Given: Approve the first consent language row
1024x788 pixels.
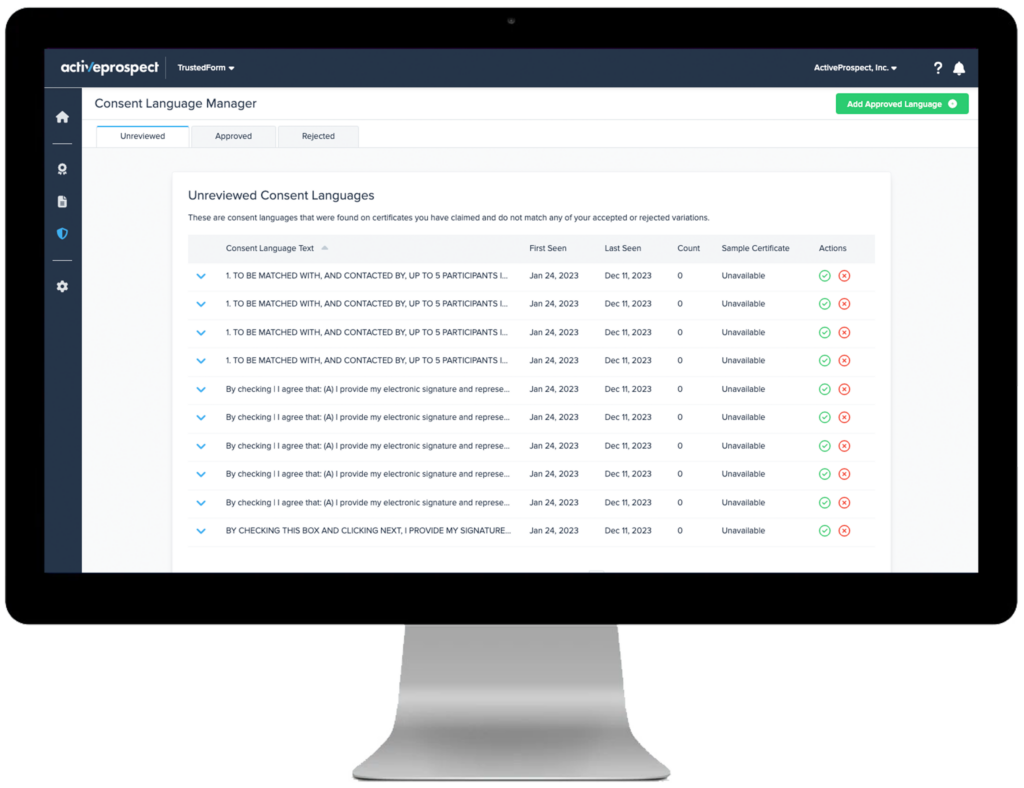Looking at the screenshot, I should 824,275.
